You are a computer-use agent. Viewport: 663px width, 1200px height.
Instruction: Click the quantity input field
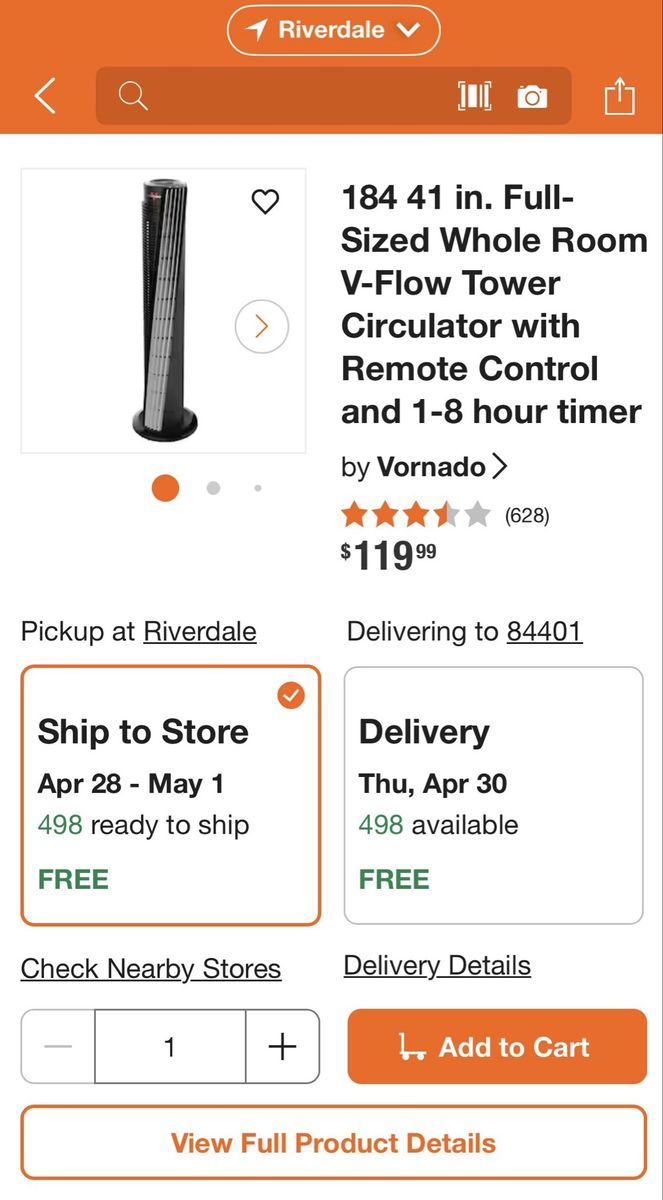pos(170,1046)
